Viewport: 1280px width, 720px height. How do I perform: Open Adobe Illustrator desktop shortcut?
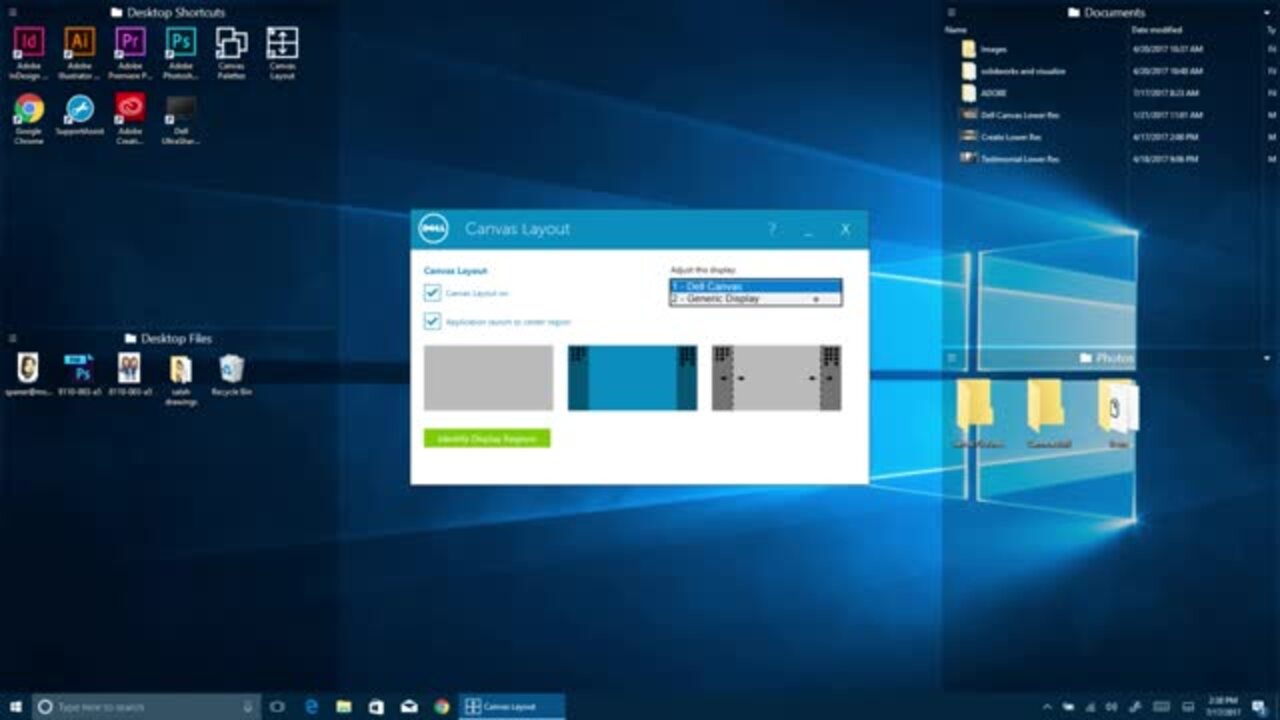(x=80, y=52)
